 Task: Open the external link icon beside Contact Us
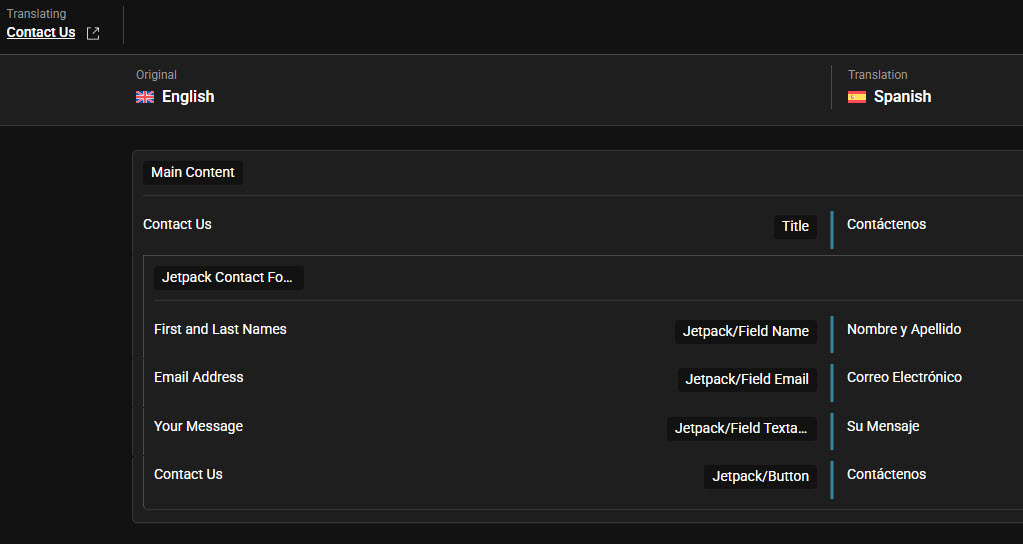[93, 33]
